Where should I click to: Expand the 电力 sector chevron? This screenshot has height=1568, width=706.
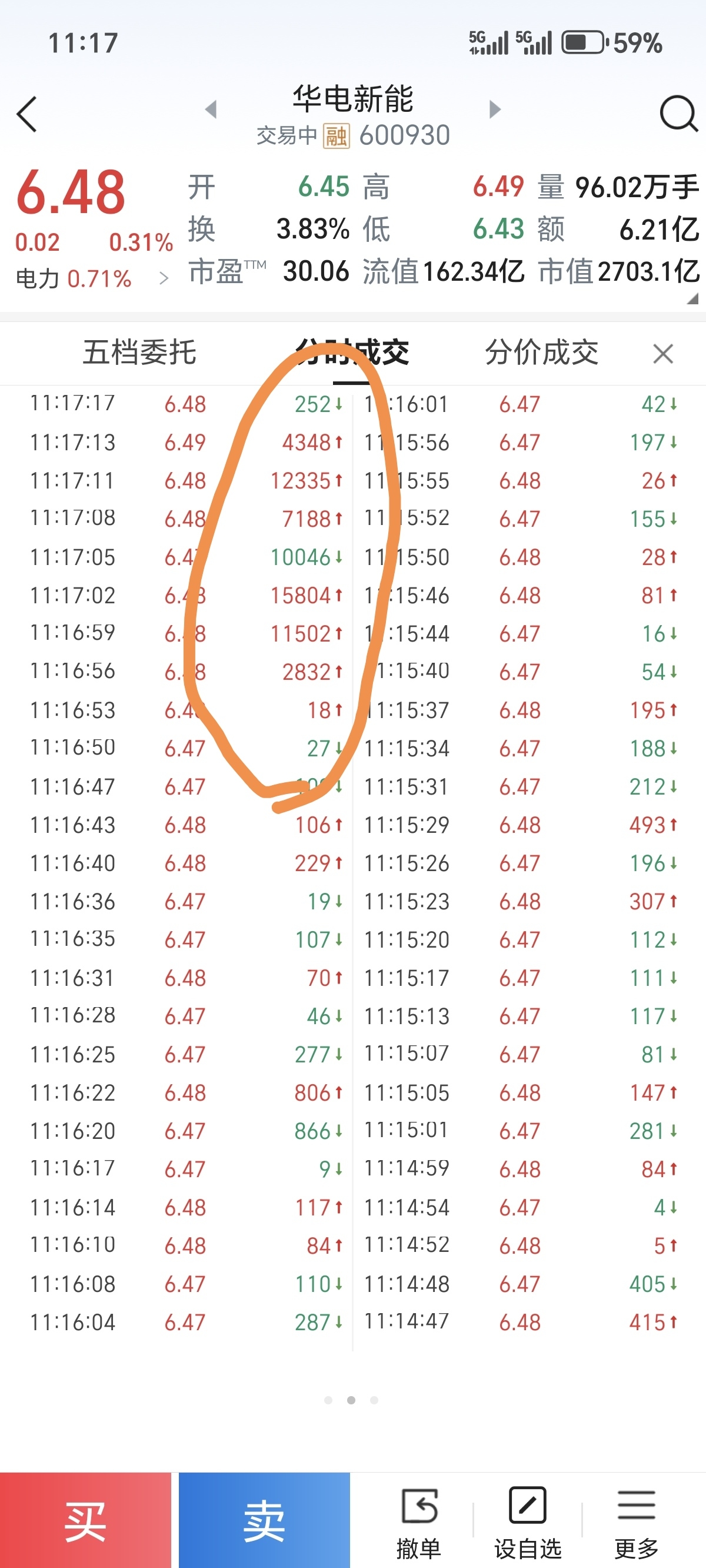(163, 279)
